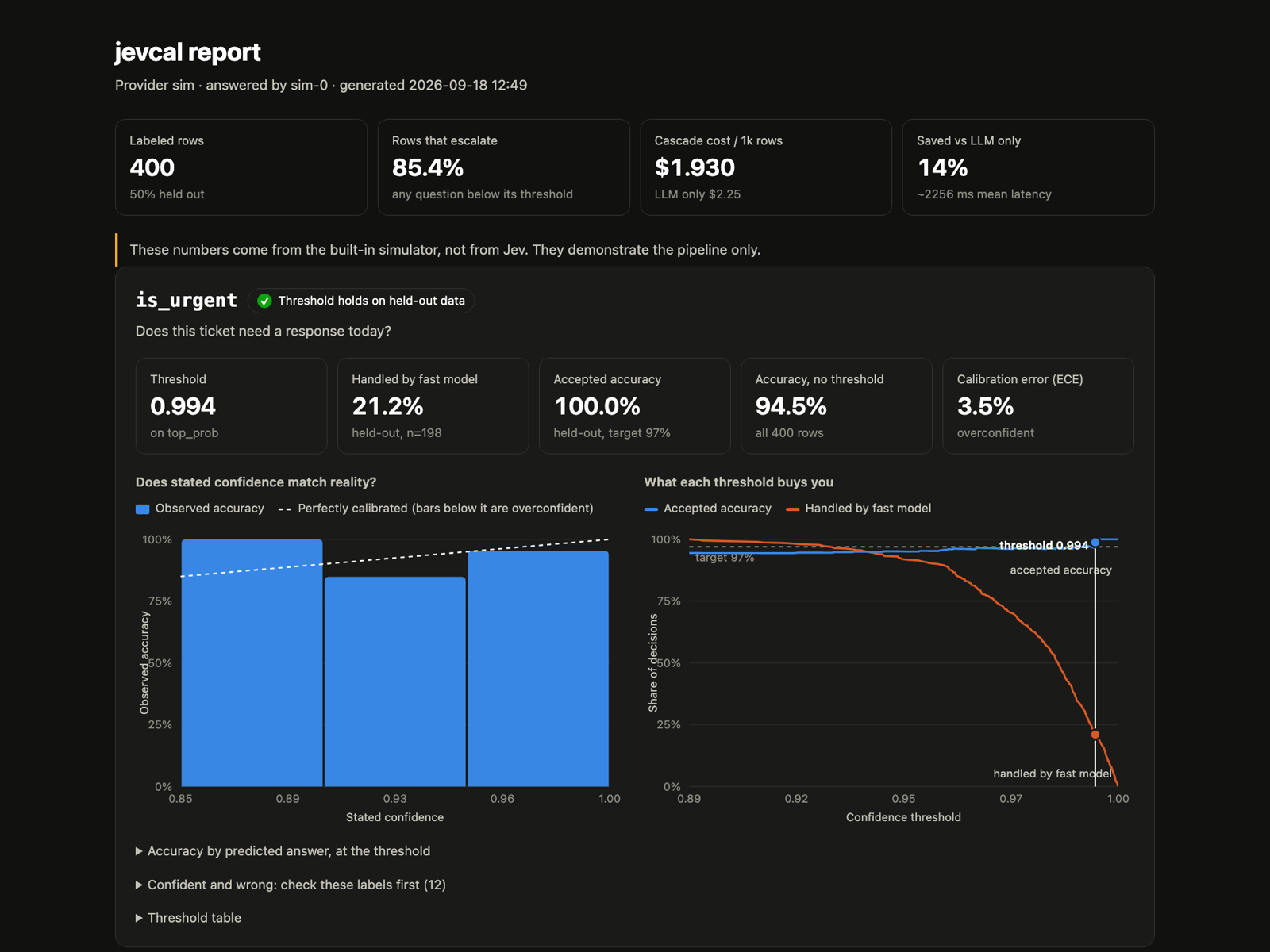
Task: Click the Cascade cost $1.930 value
Action: [695, 168]
